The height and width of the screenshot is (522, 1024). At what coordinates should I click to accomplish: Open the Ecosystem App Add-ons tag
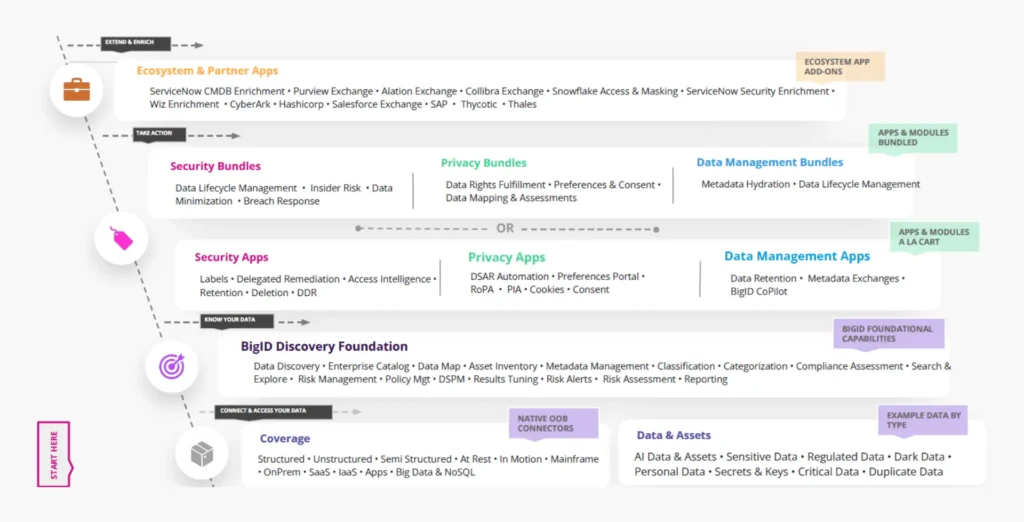(x=840, y=67)
